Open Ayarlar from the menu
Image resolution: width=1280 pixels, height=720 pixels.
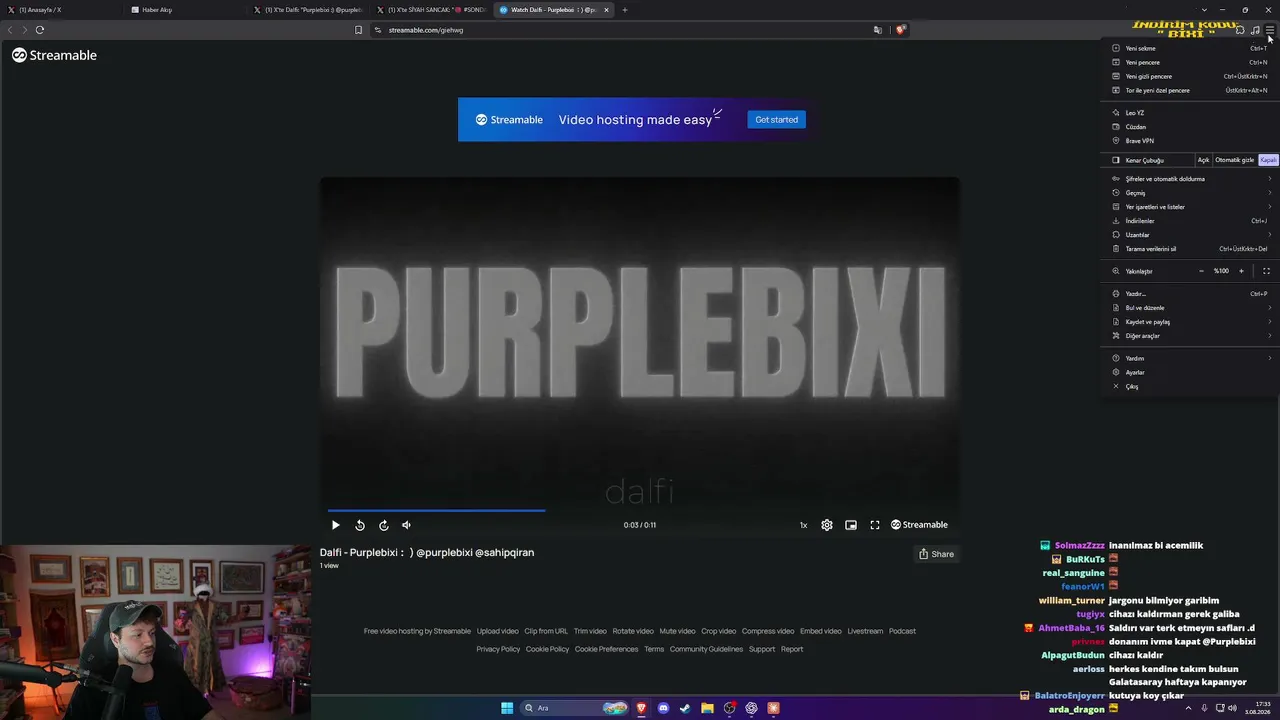[1190, 372]
